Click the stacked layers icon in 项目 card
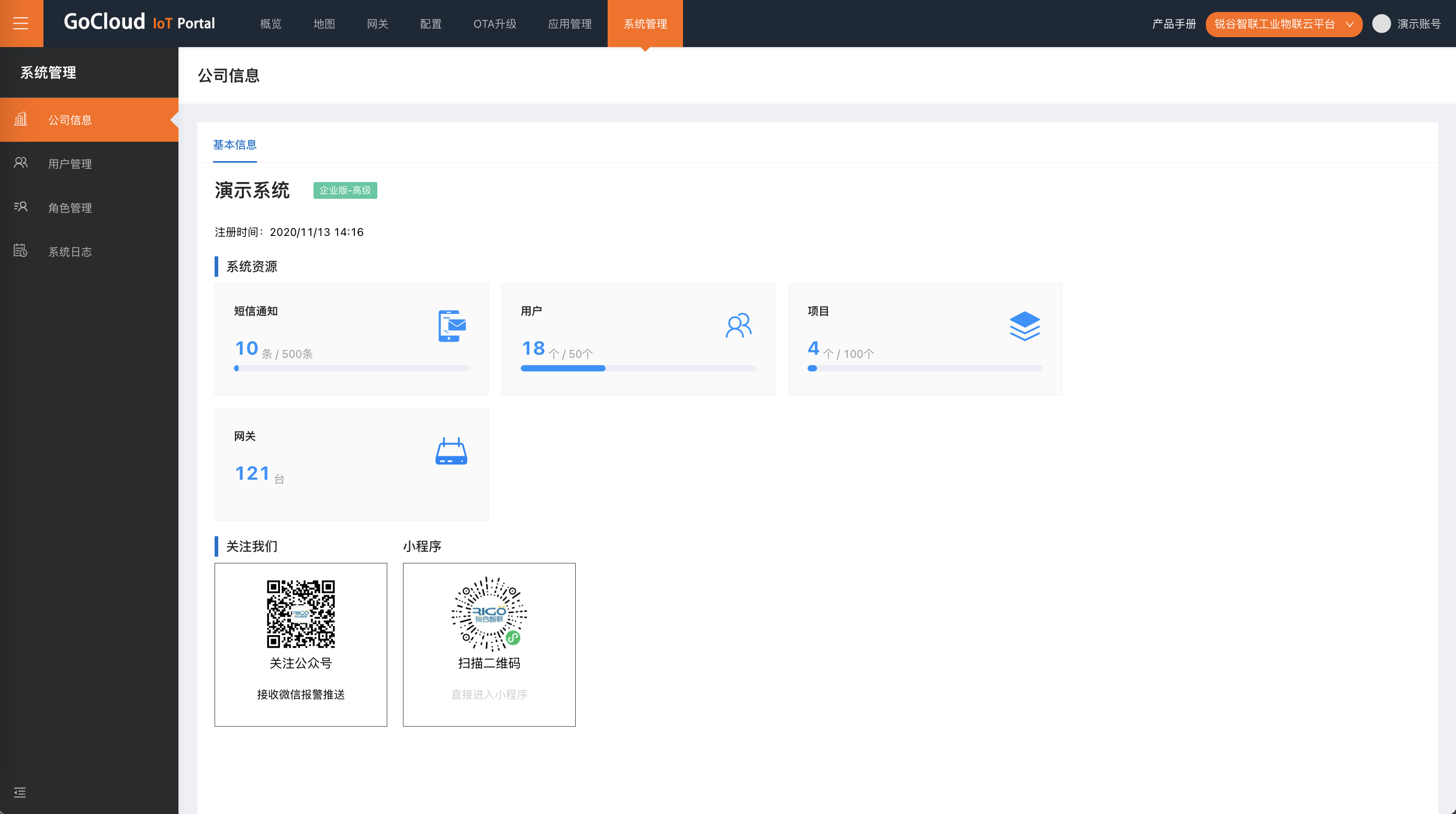Viewport: 1456px width, 814px height. point(1024,326)
